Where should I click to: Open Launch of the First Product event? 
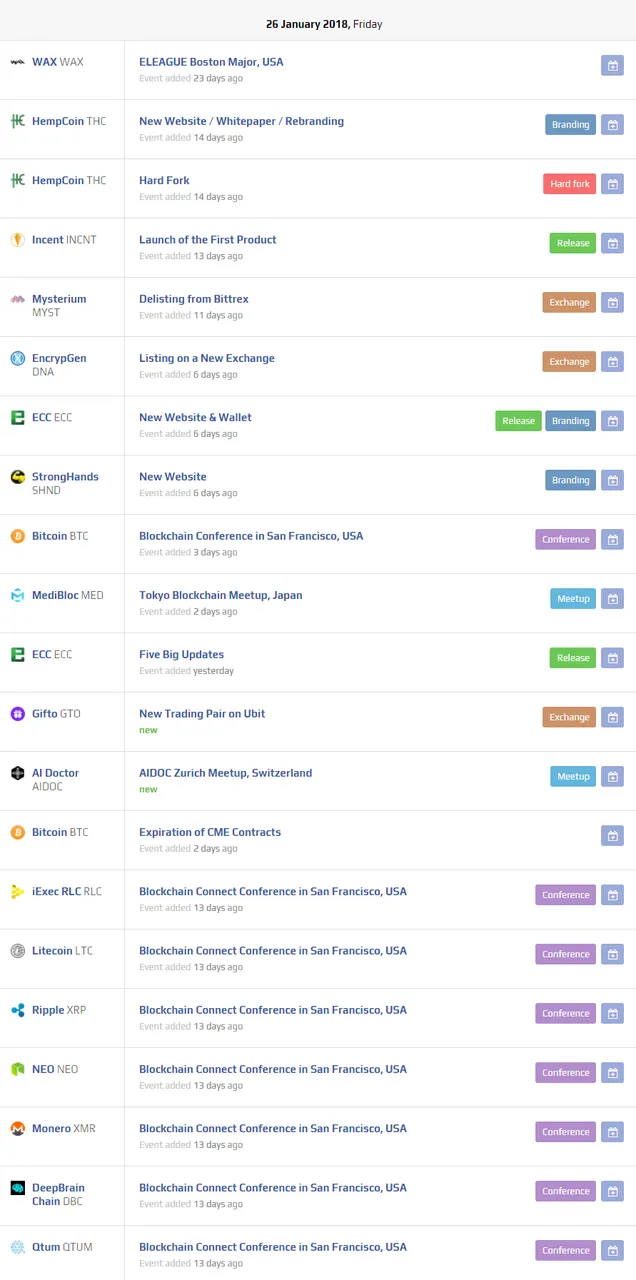tap(207, 240)
